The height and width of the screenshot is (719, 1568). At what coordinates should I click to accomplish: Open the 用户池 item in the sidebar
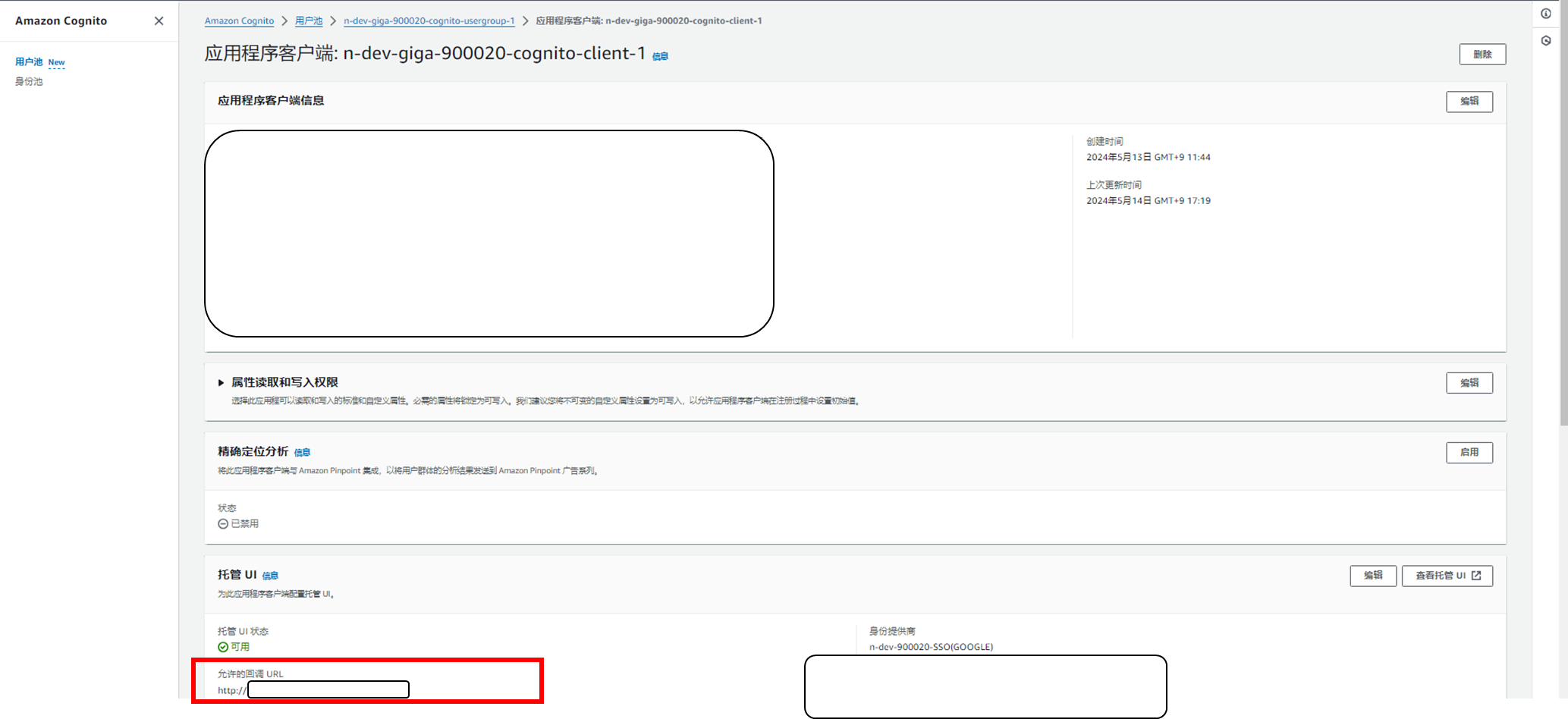[29, 62]
